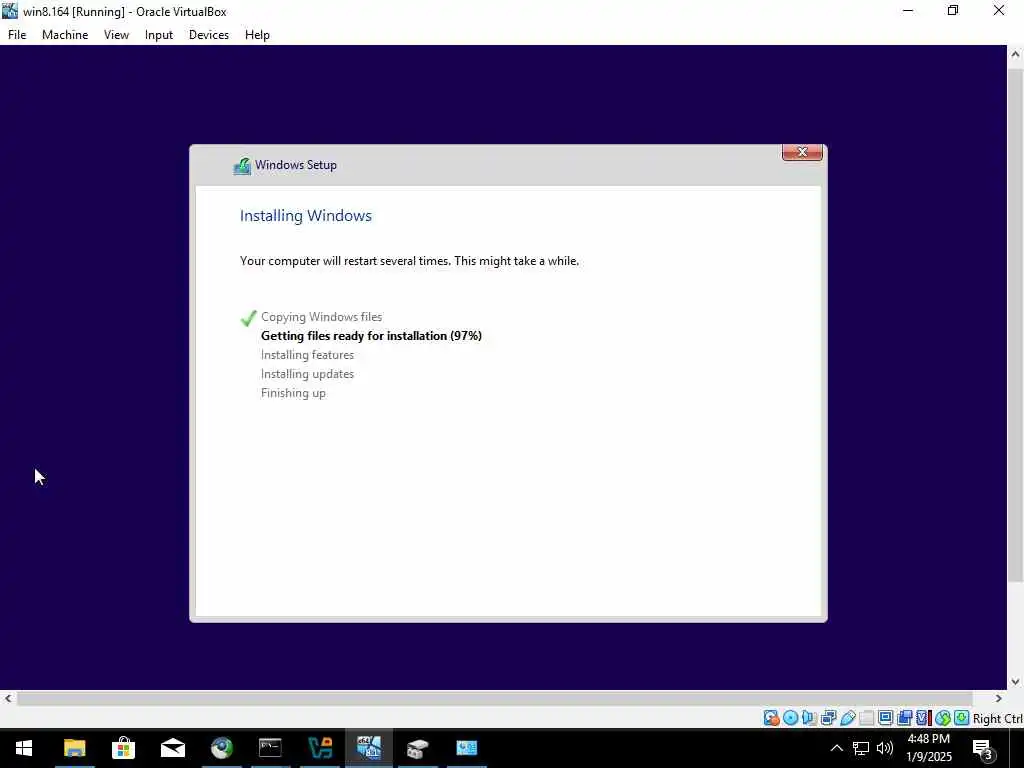This screenshot has height=768, width=1024.
Task: Open the Help menu
Action: tap(257, 35)
